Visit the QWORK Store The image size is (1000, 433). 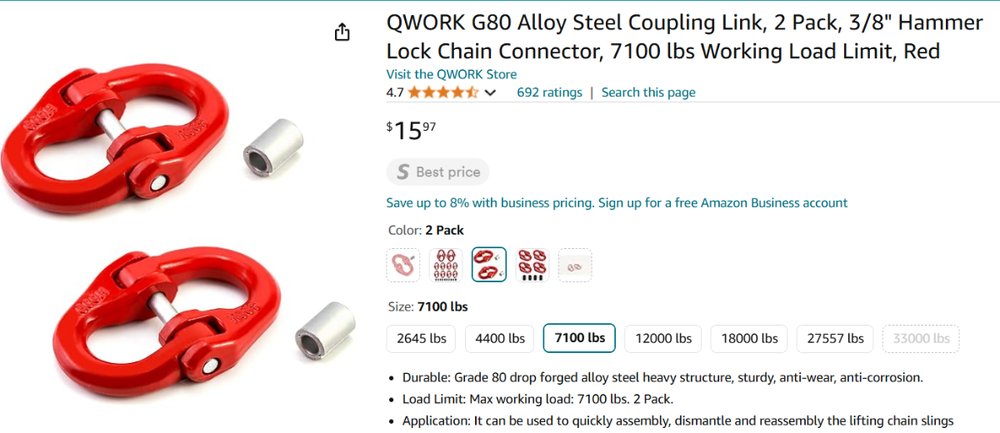click(451, 74)
